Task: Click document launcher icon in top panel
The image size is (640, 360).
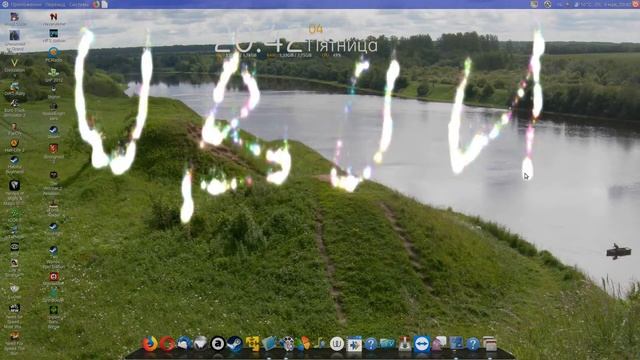Action: pyautogui.click(x=104, y=4)
